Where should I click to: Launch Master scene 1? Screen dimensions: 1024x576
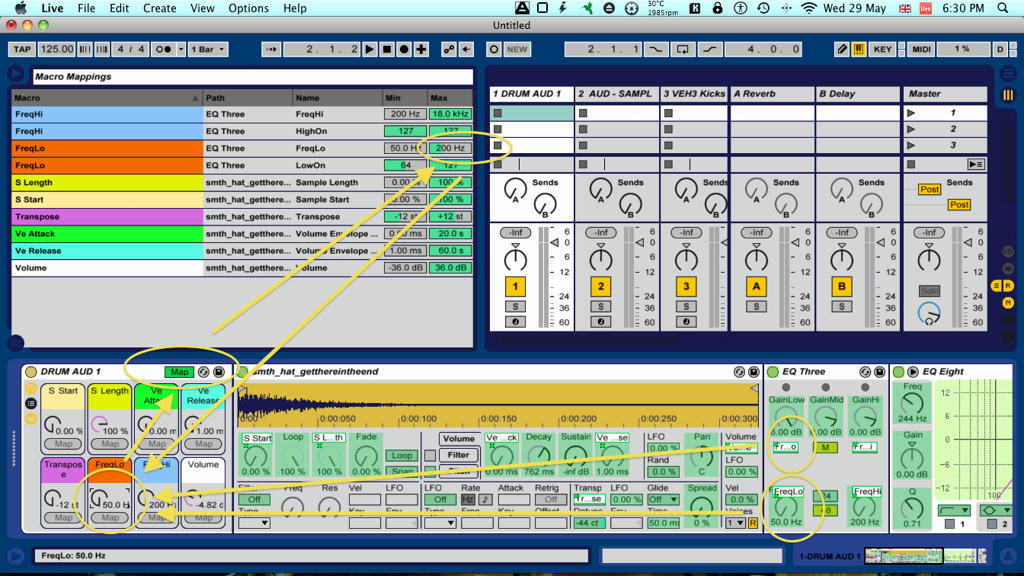tap(911, 113)
